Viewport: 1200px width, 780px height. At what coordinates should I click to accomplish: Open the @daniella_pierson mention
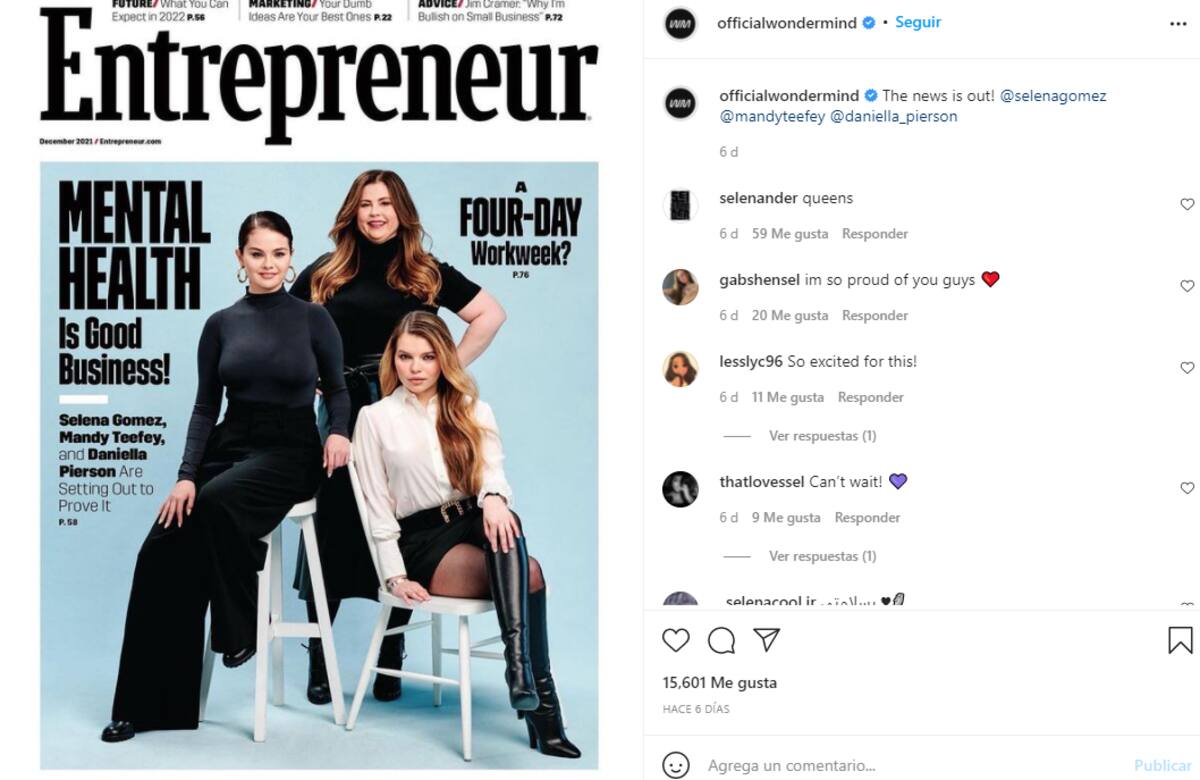click(894, 116)
